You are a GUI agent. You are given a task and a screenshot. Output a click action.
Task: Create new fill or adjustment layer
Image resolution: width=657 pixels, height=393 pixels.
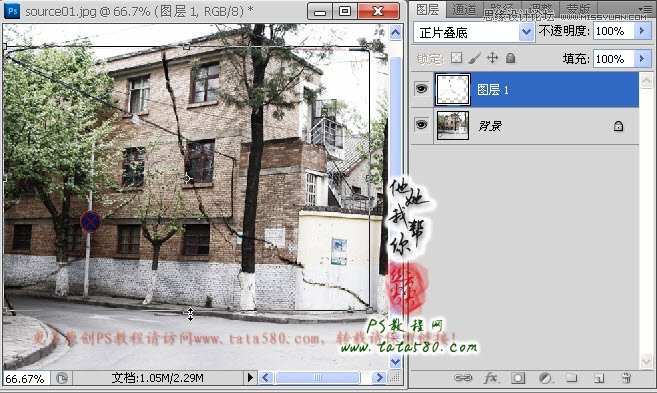coord(545,378)
